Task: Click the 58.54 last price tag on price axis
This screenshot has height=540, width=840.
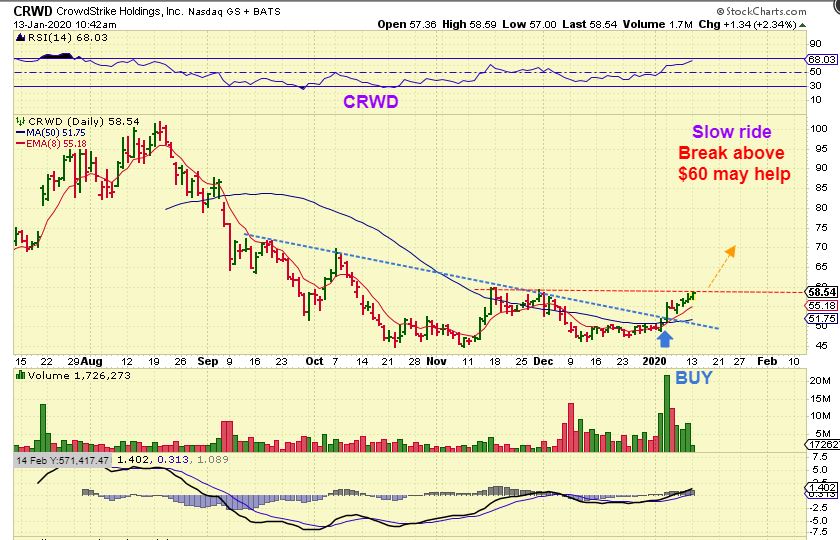Action: click(822, 292)
